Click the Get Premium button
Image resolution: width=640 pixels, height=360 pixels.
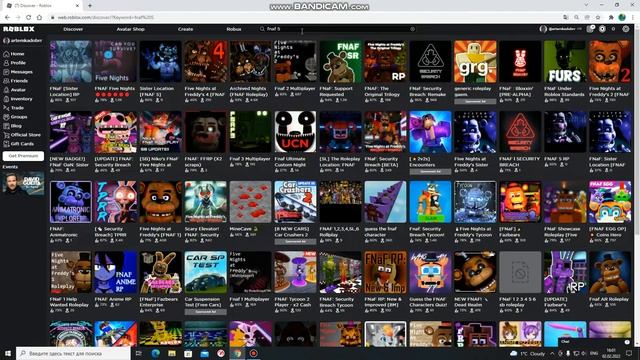[x=23, y=156]
